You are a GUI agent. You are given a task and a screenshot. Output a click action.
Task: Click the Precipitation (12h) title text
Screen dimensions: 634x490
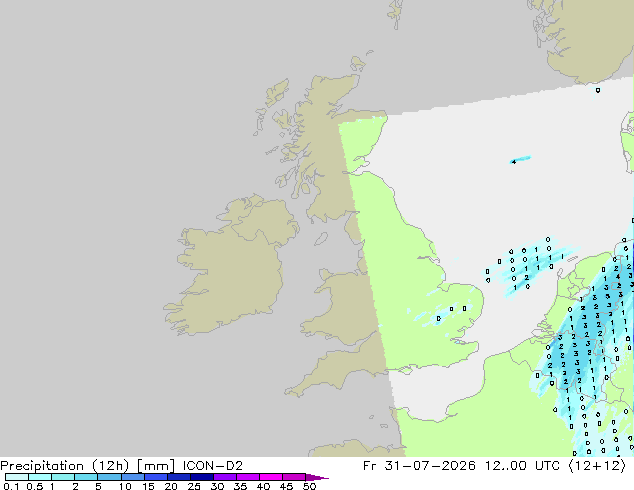[x=65, y=466]
